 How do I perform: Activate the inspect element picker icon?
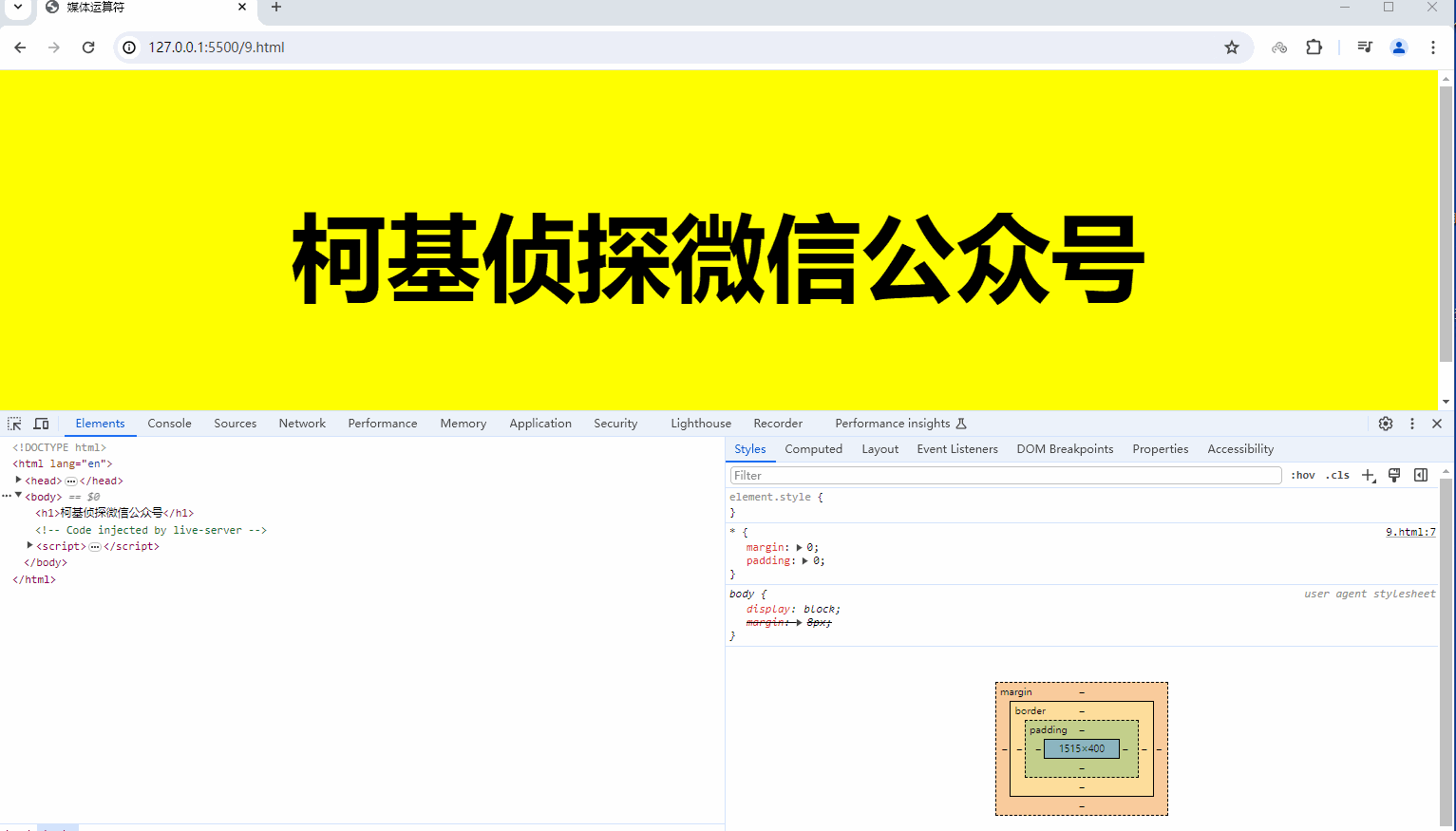tap(14, 424)
